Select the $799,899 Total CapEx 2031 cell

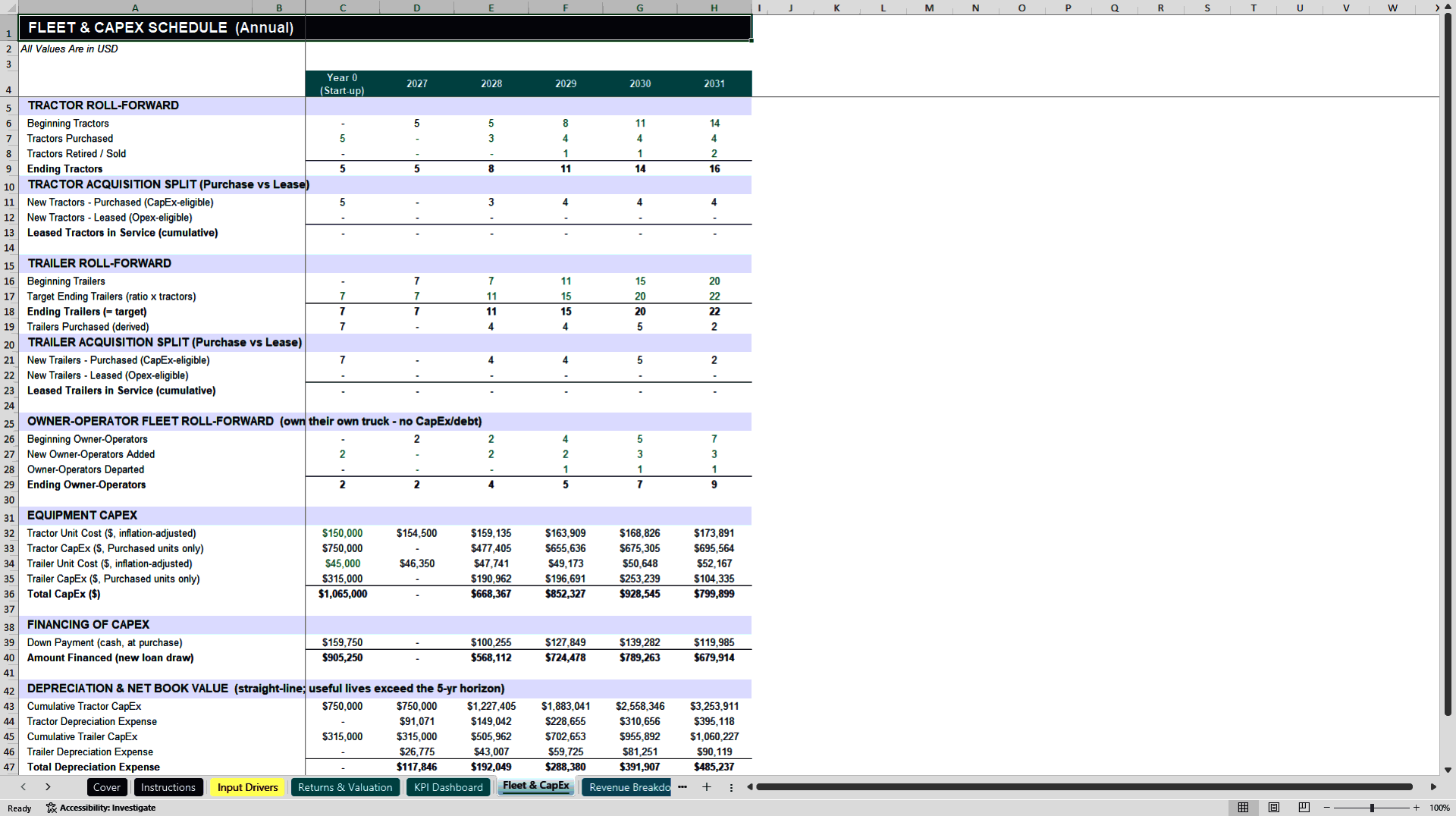coord(714,594)
